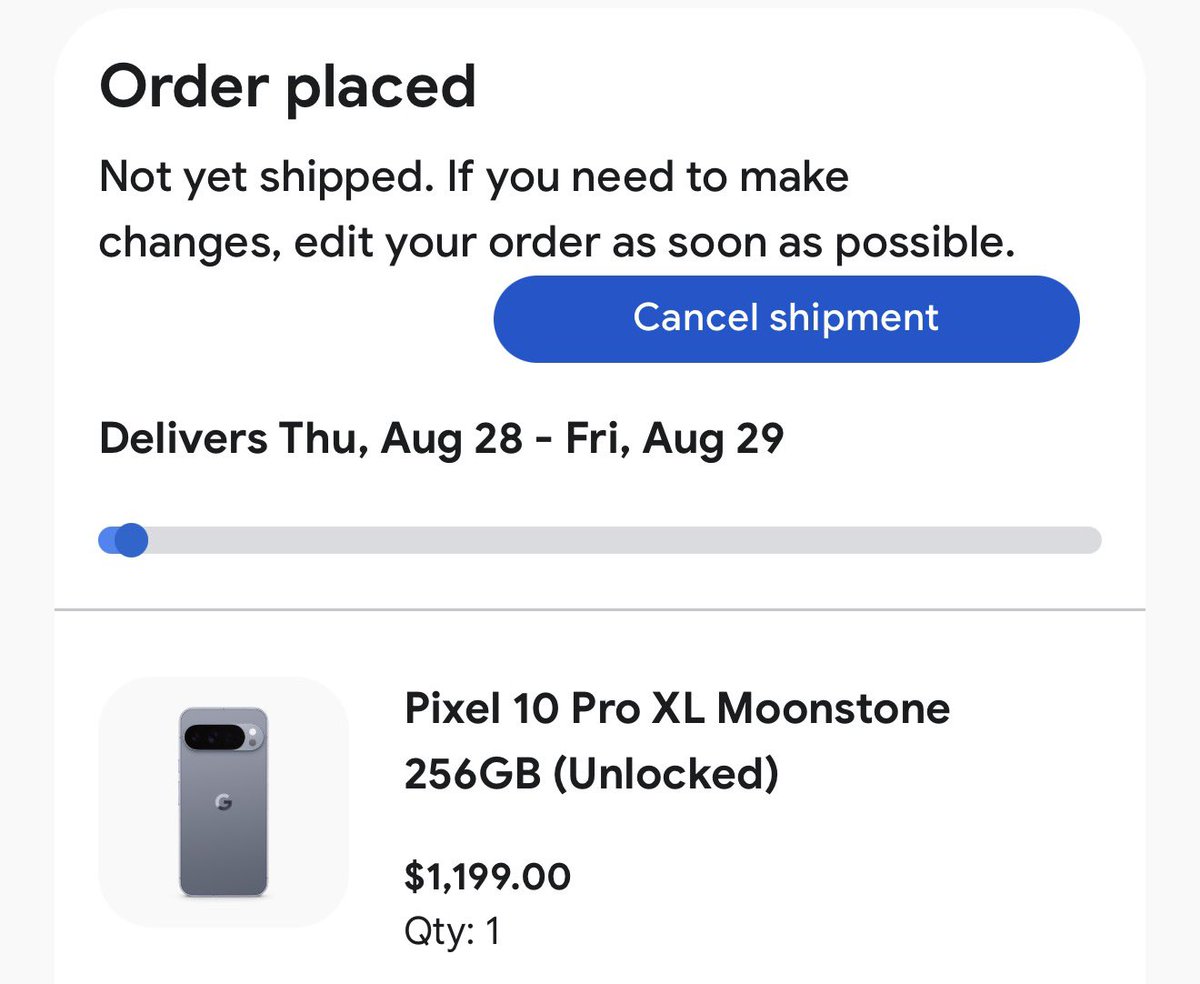Image resolution: width=1200 pixels, height=984 pixels.
Task: Click the Qty: 1 quantity label
Action: (x=451, y=931)
